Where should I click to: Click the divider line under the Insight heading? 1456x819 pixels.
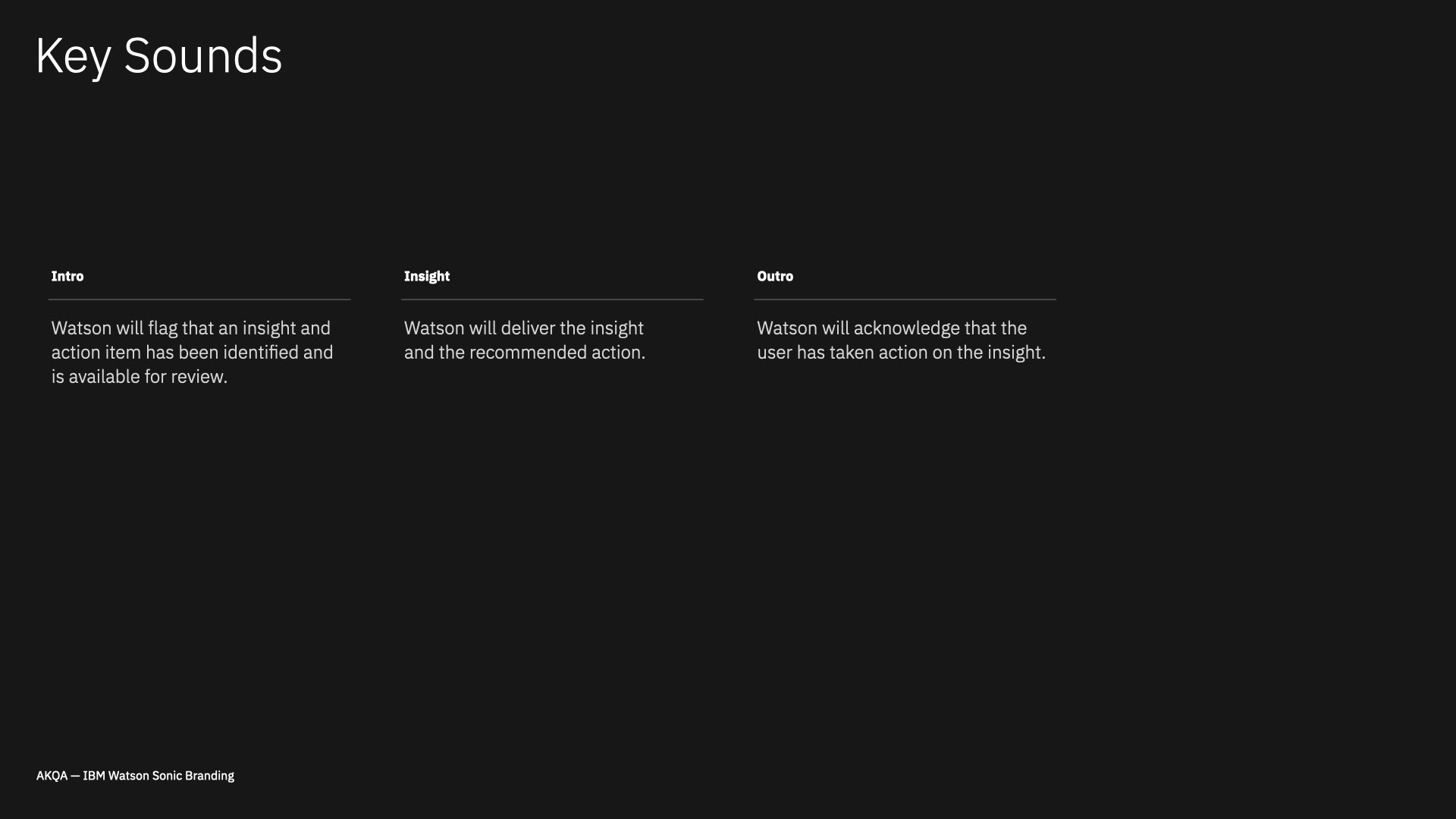pos(552,300)
